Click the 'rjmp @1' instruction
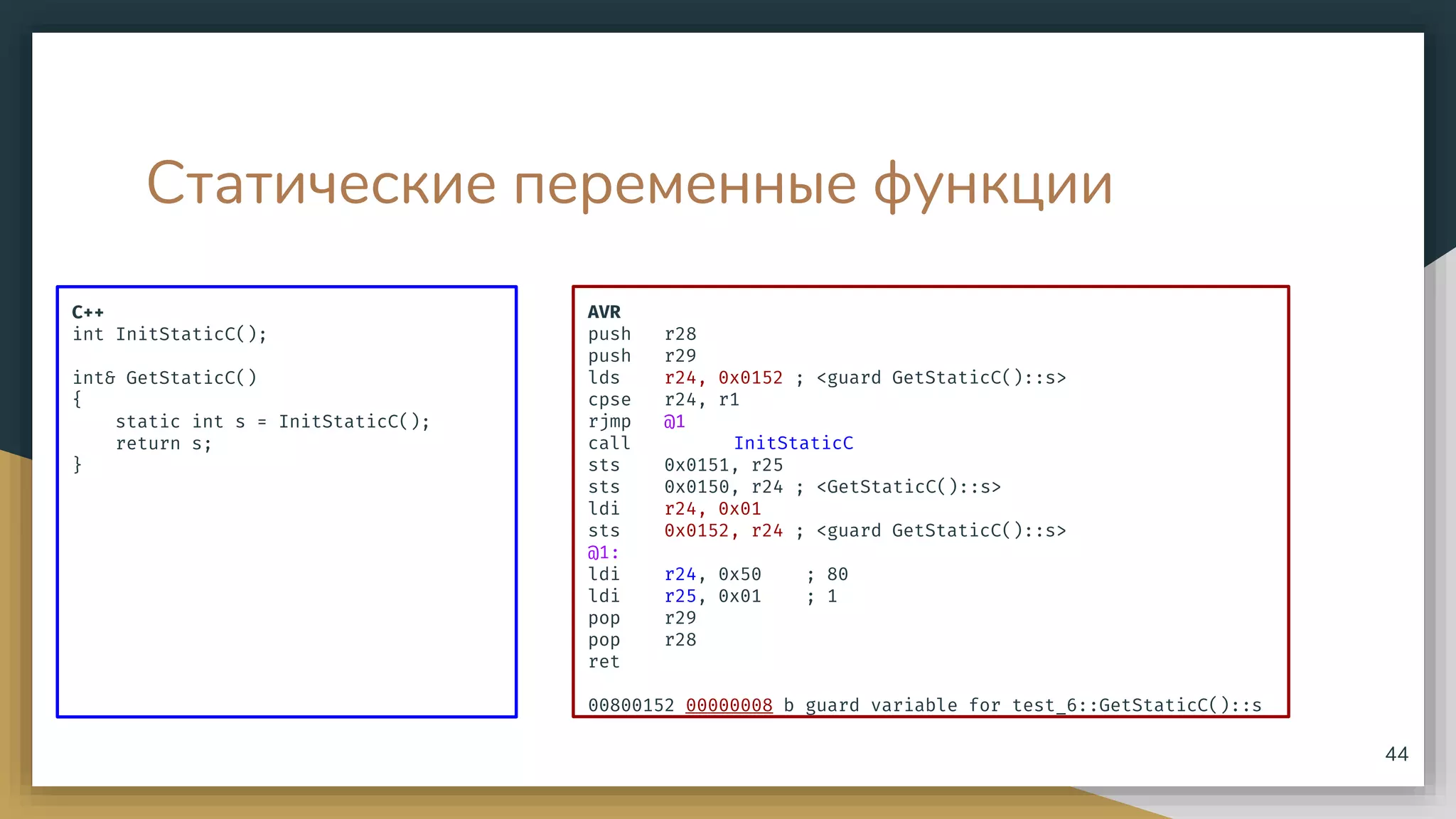1456x819 pixels. [636, 422]
